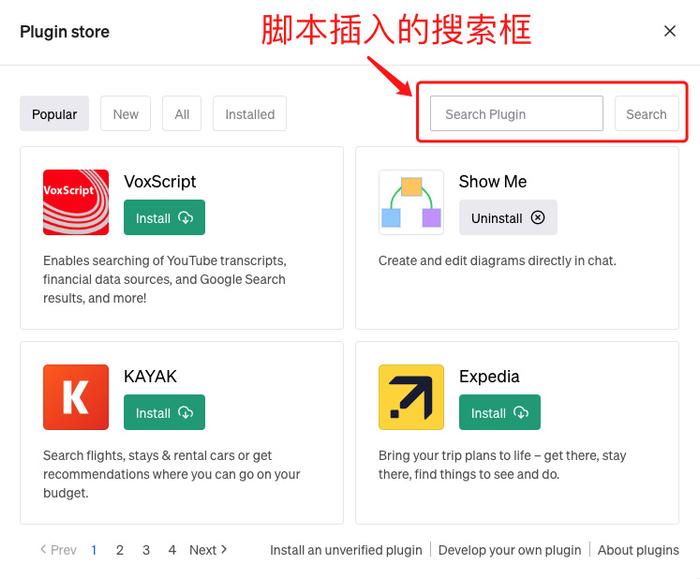The width and height of the screenshot is (700, 579).
Task: Click 'Create and edit diagrams directly in chat.'
Action: click(497, 261)
